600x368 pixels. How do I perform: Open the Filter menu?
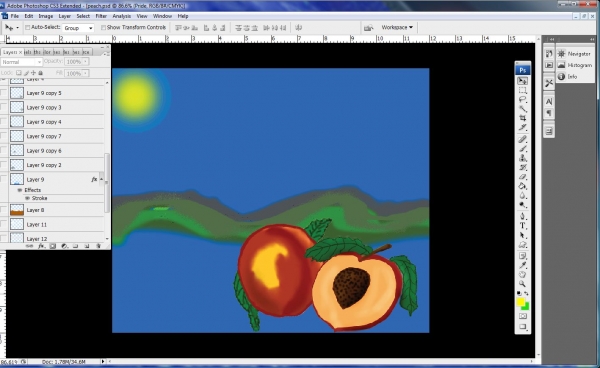[x=101, y=16]
